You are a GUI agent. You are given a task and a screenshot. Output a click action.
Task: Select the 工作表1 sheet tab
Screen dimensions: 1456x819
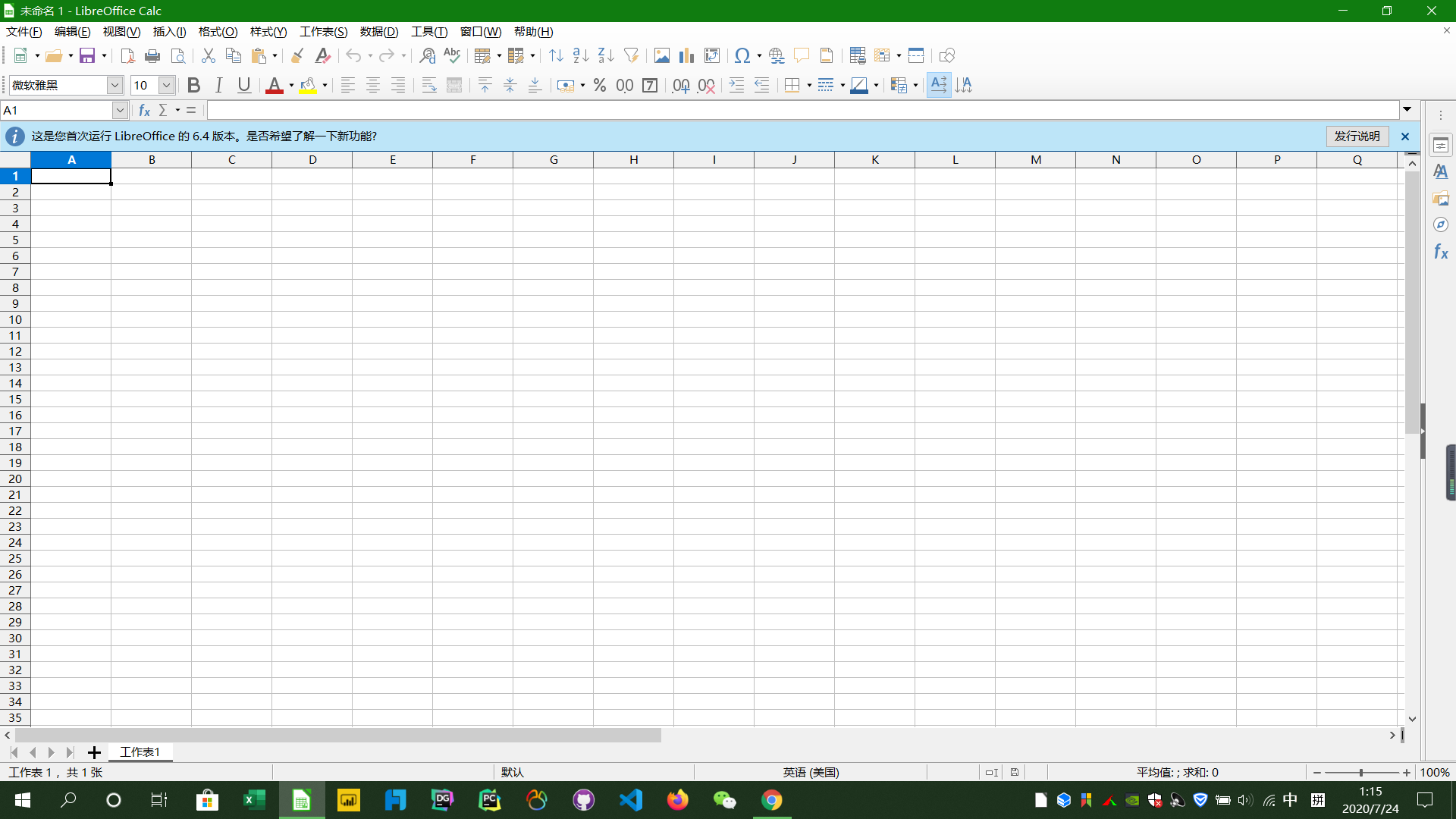pyautogui.click(x=140, y=752)
